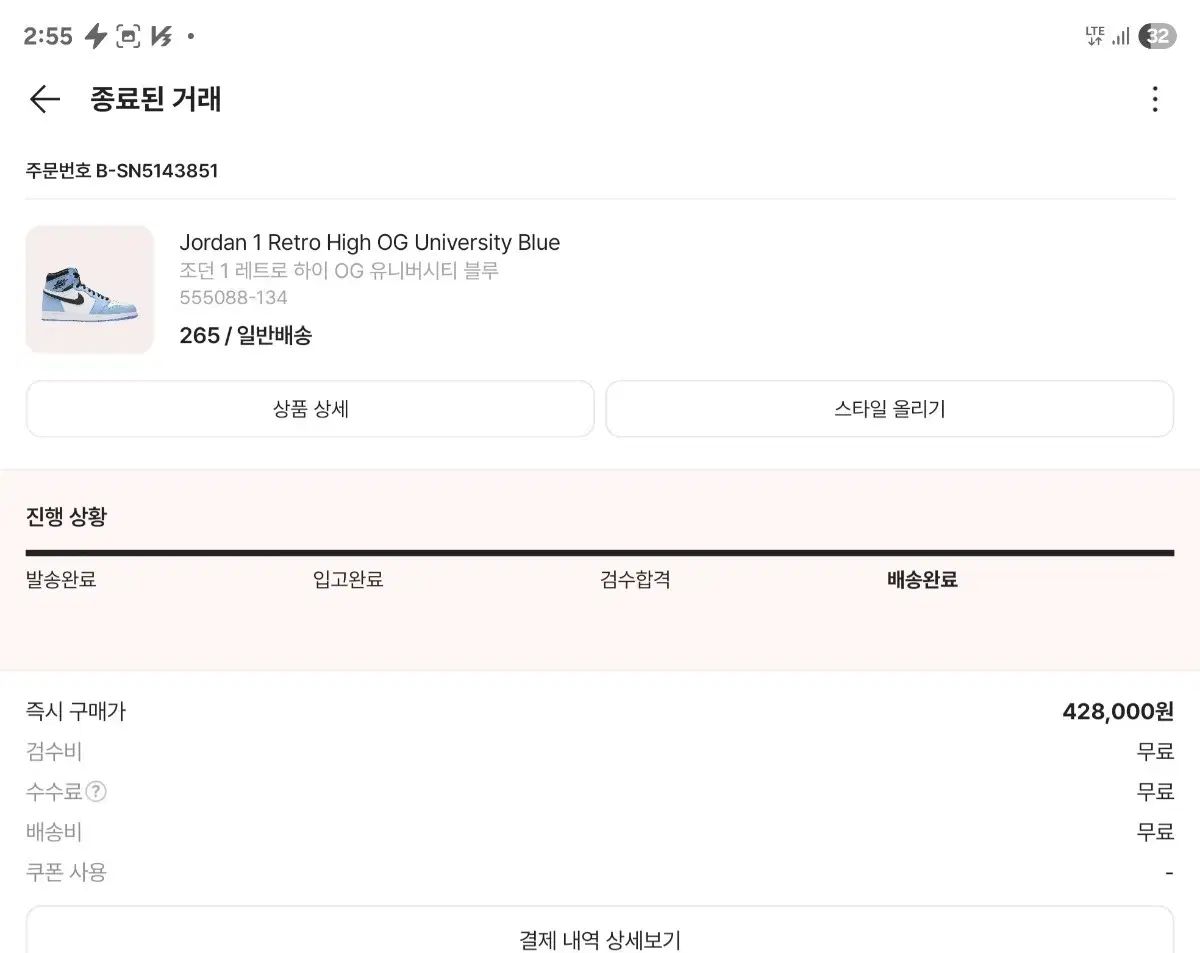The width and height of the screenshot is (1200, 953).
Task: Tap the 428,000원 purchase price
Action: click(x=1117, y=712)
